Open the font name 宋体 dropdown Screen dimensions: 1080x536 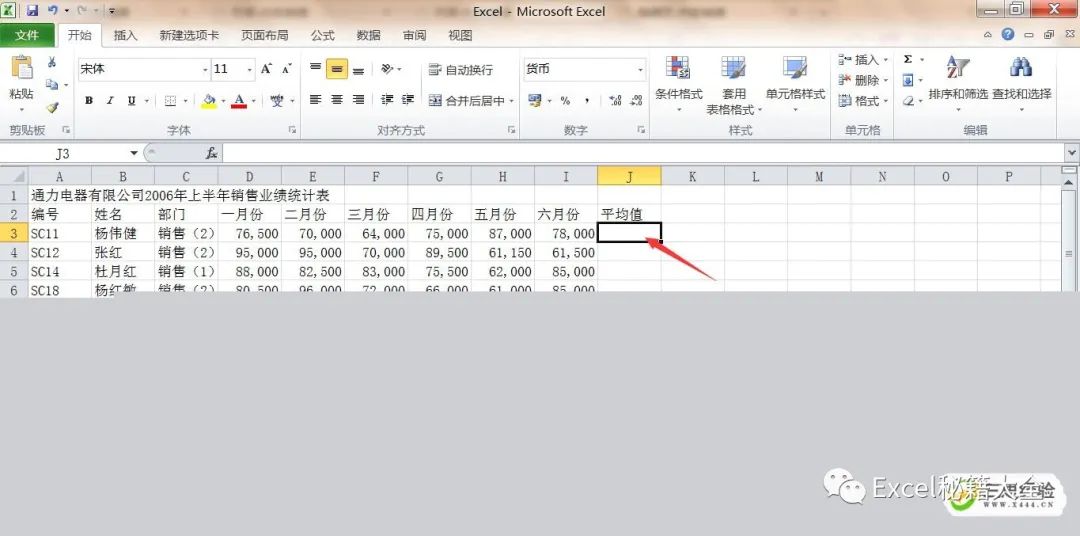(205, 70)
